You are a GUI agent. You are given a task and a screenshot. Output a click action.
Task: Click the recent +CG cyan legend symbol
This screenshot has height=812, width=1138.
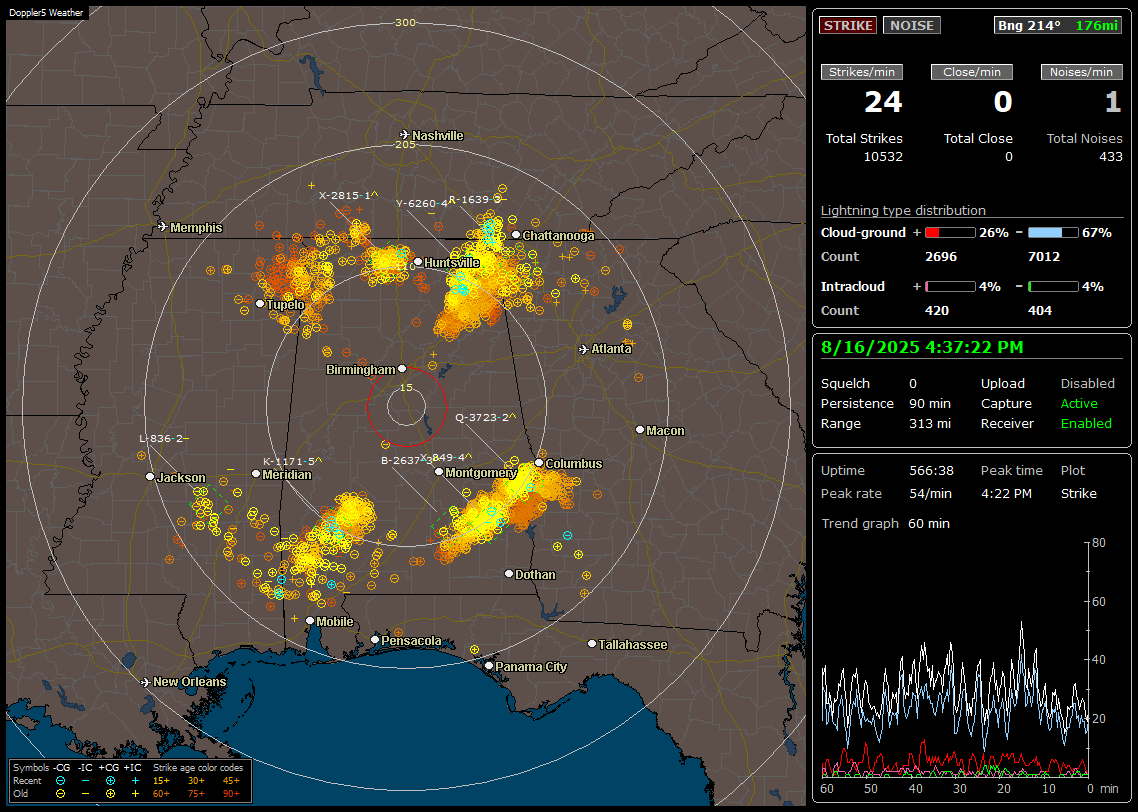110,781
